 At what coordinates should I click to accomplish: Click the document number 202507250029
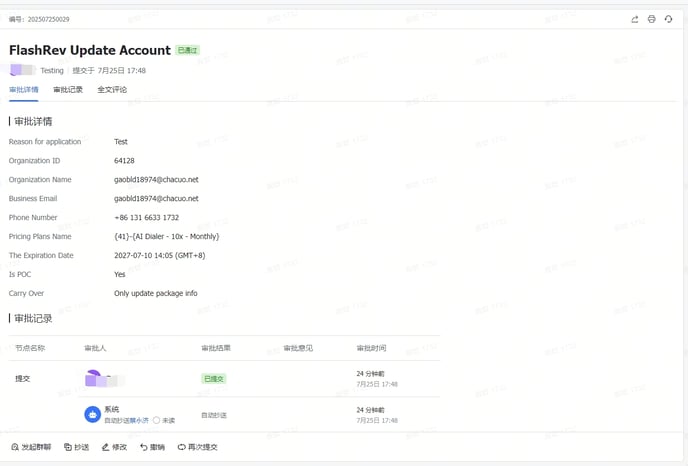48,19
